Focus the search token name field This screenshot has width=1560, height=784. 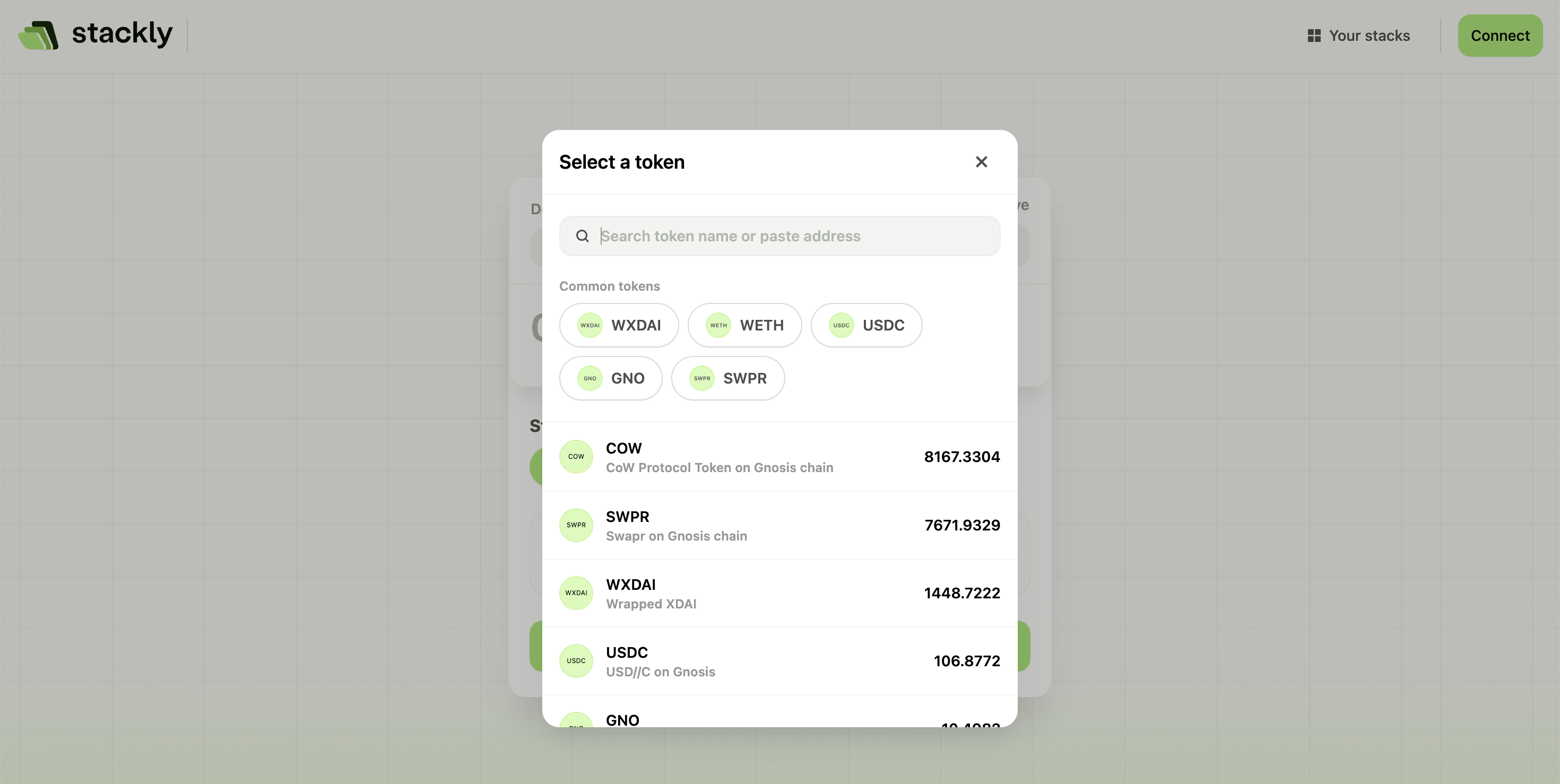[779, 236]
